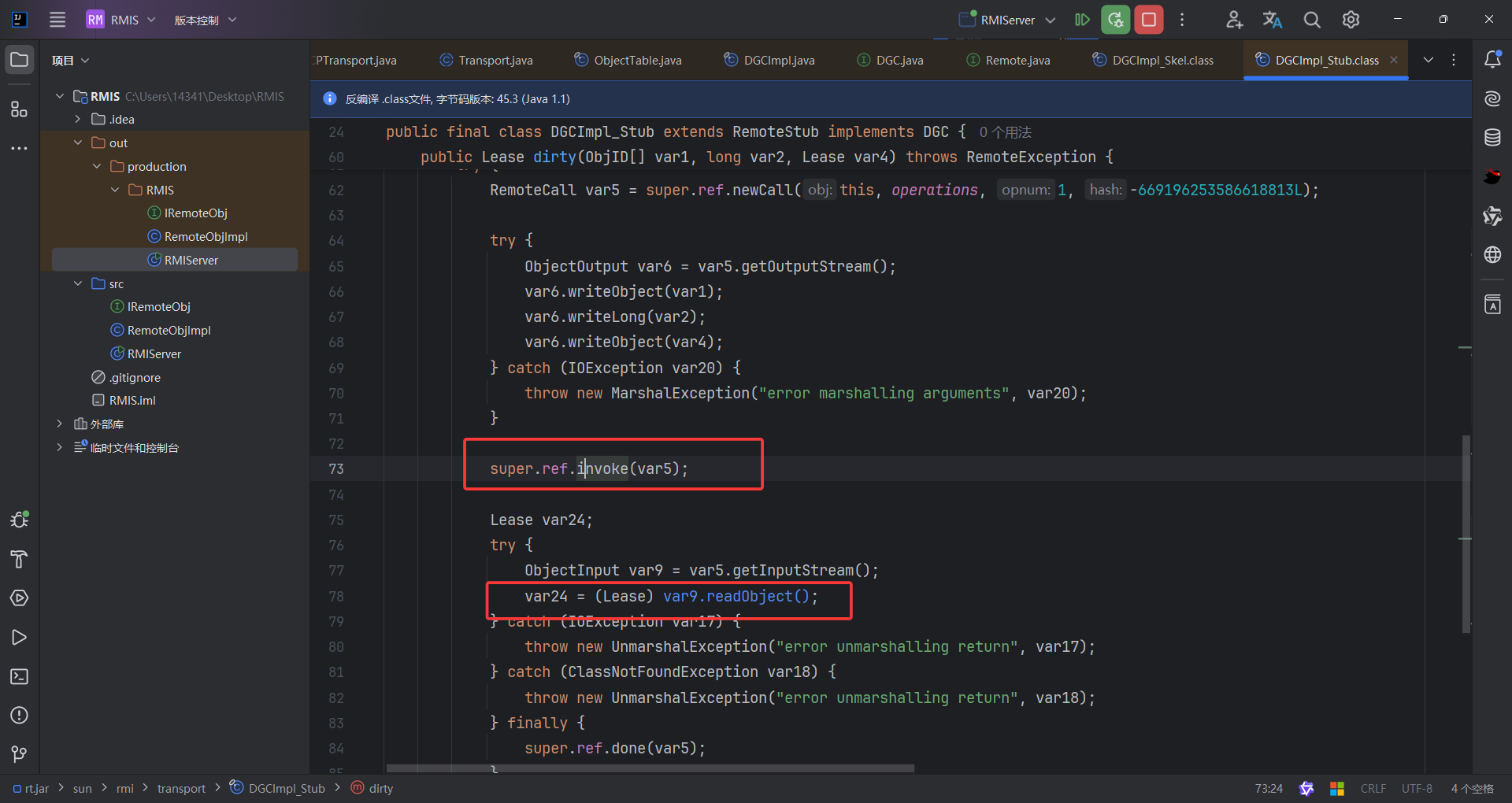Collapse the production folder
The height and width of the screenshot is (803, 1512).
click(x=97, y=166)
